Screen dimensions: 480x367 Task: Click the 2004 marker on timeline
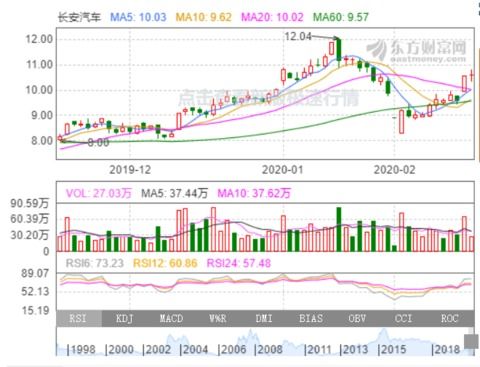(194, 350)
